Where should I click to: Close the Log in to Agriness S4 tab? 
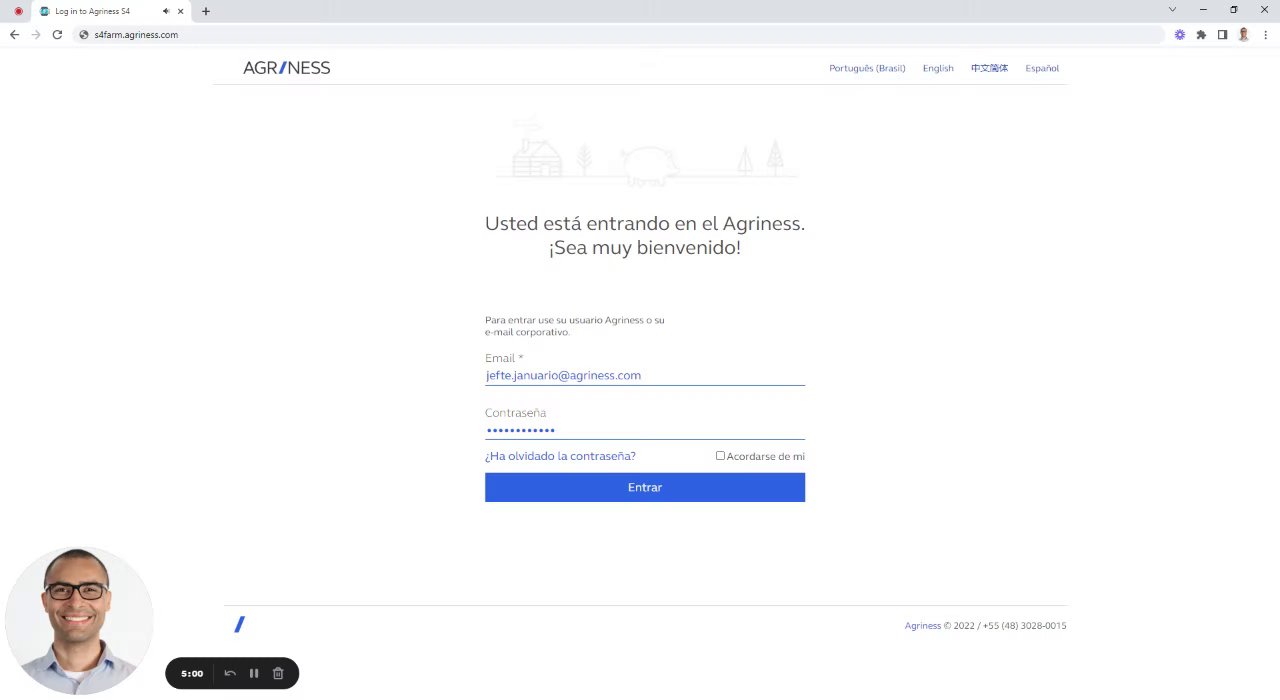tap(181, 11)
